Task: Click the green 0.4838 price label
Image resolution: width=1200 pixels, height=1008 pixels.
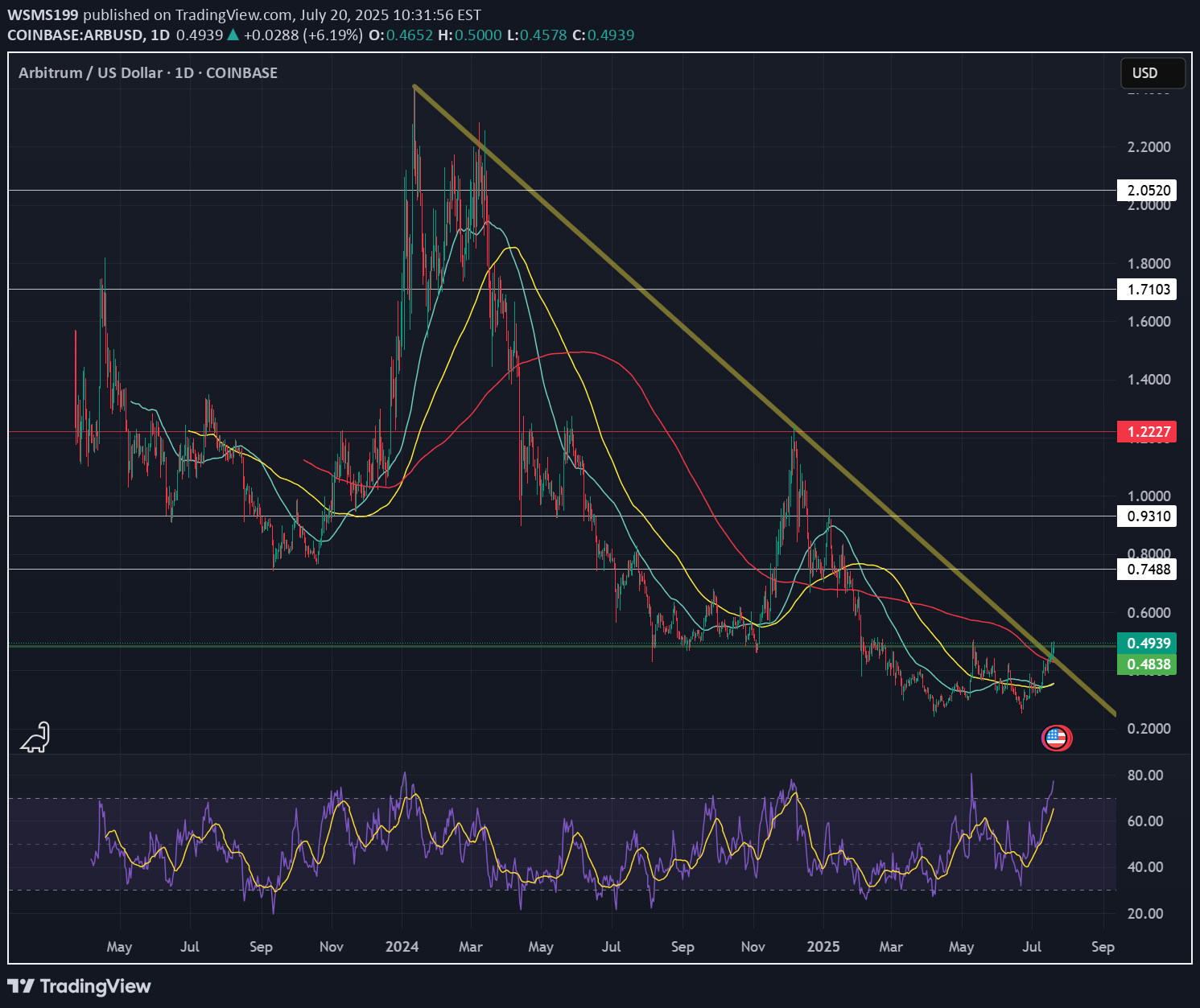Action: (x=1147, y=664)
